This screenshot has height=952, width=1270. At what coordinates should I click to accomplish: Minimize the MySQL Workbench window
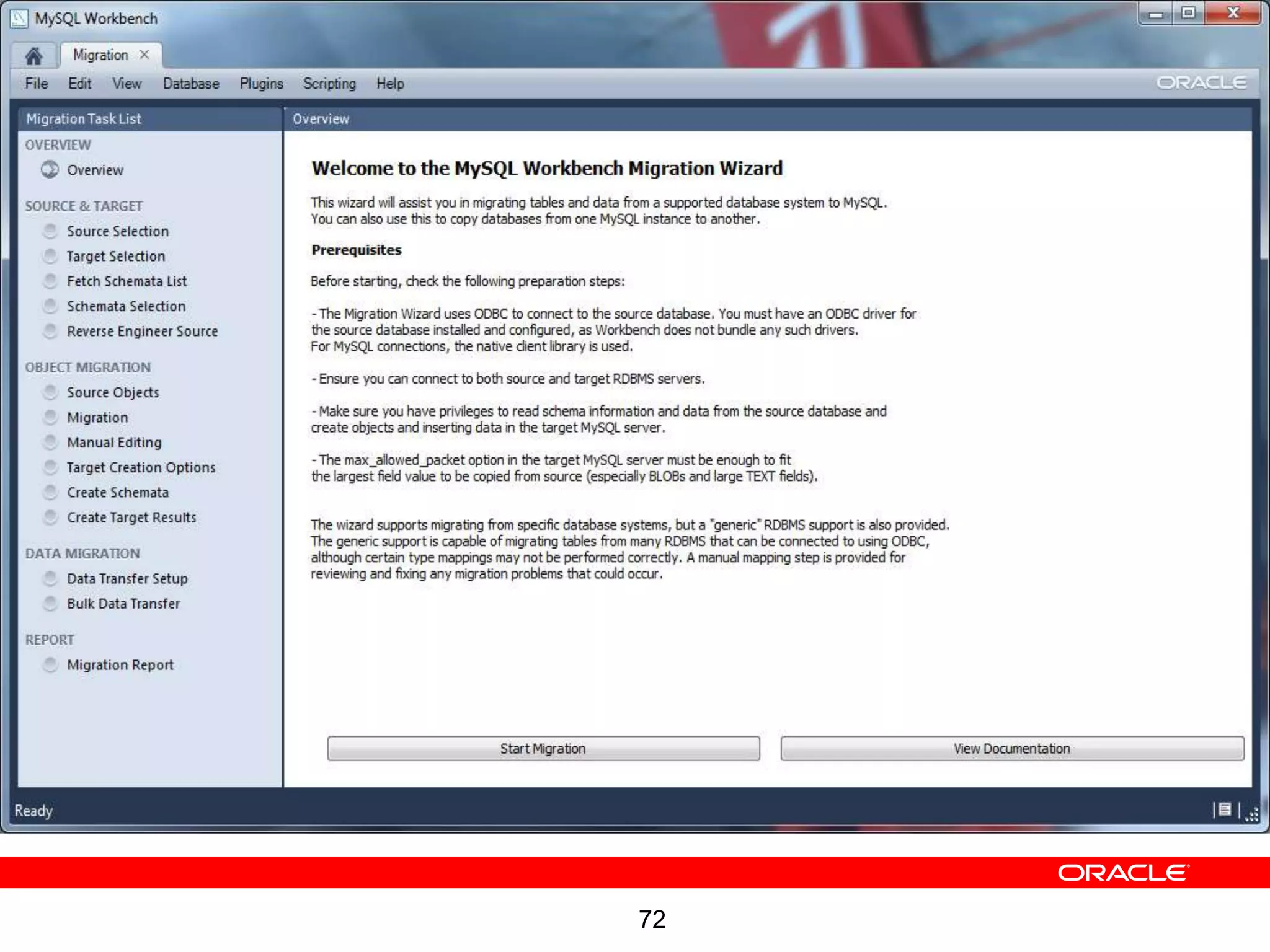1156,14
